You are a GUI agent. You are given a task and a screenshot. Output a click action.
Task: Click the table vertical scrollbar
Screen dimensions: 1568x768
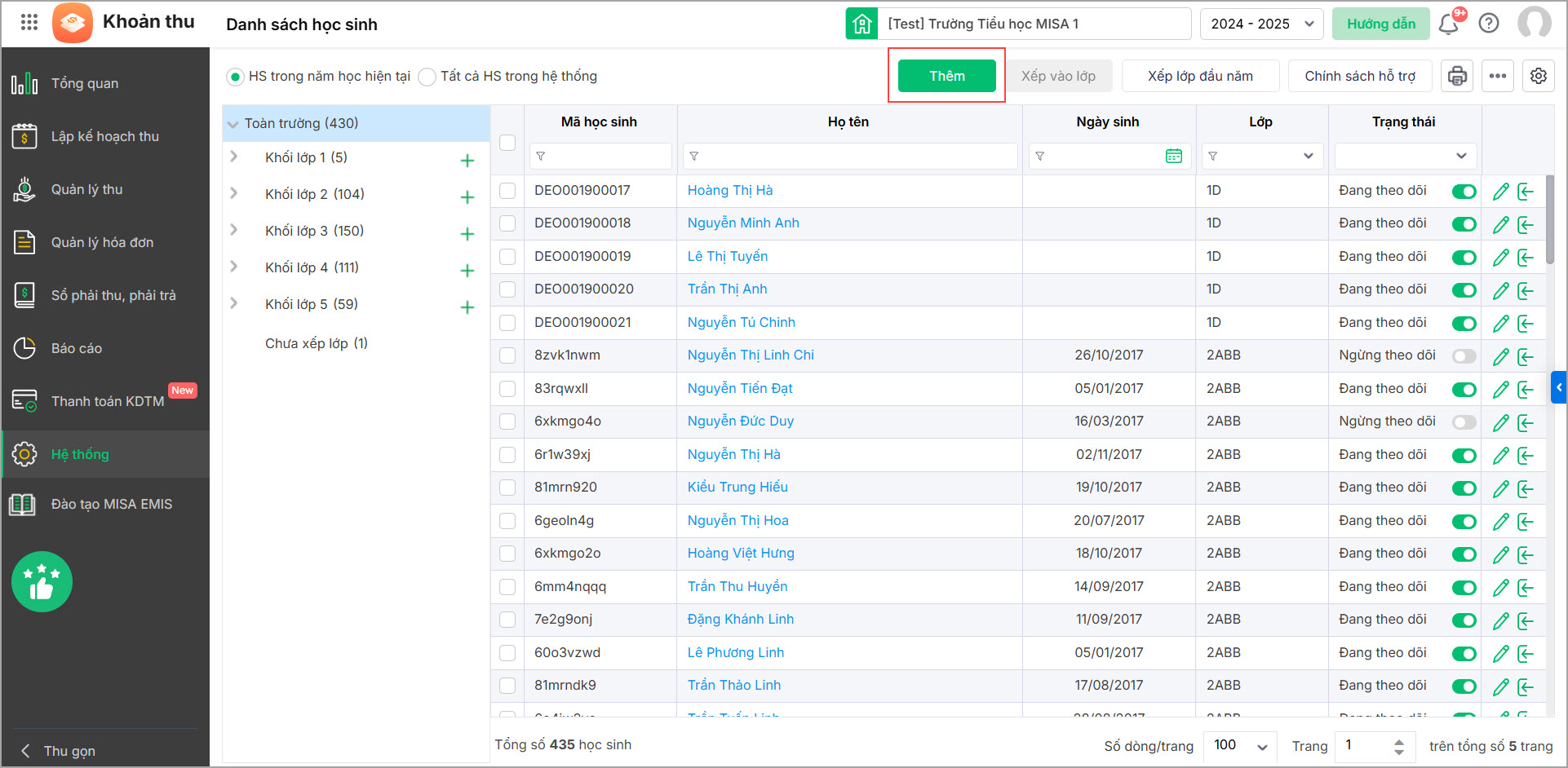(1550, 220)
